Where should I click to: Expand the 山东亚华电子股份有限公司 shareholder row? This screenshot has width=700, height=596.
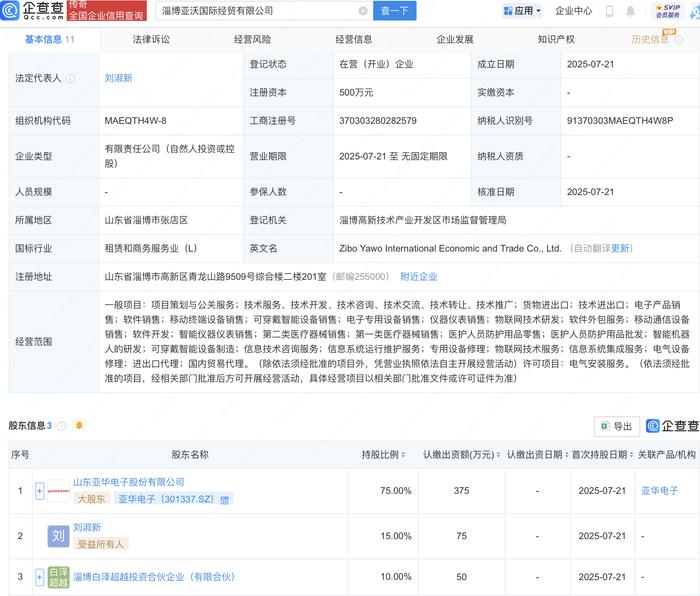39,491
